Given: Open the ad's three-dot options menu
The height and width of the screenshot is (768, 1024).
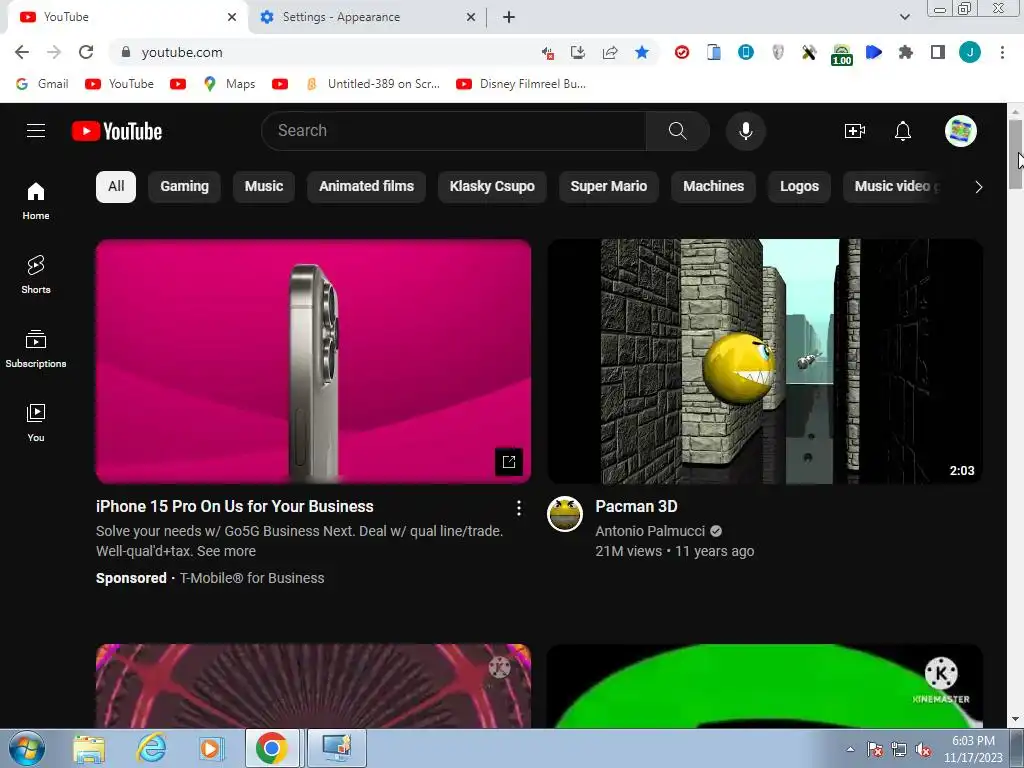Looking at the screenshot, I should pos(519,508).
